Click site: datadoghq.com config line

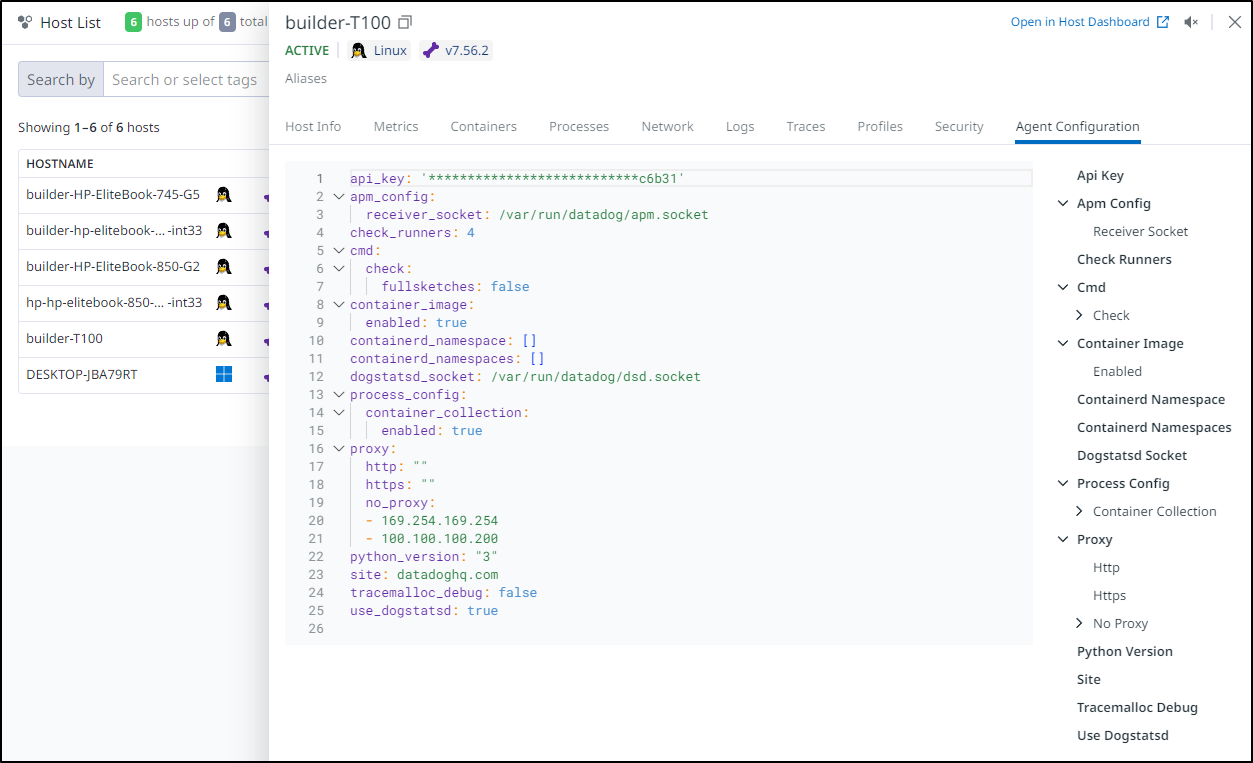[x=424, y=575]
